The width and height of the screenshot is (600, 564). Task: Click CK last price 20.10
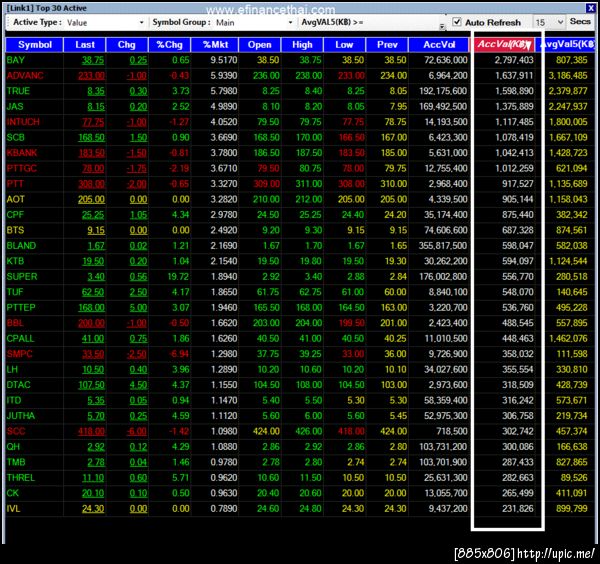93,493
